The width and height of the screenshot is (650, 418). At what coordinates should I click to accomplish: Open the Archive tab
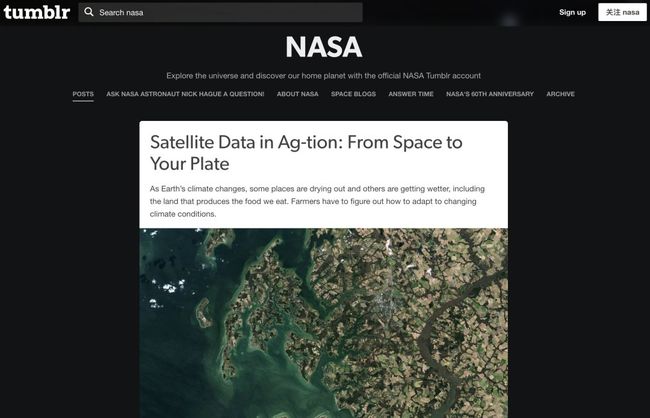(x=560, y=94)
